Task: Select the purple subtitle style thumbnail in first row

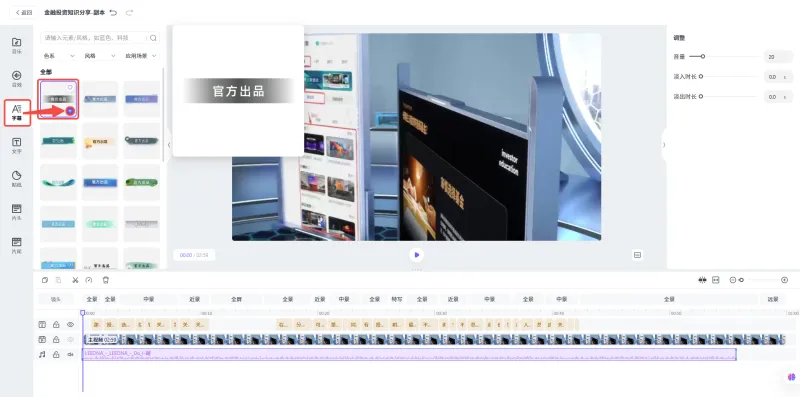Action: [141, 99]
